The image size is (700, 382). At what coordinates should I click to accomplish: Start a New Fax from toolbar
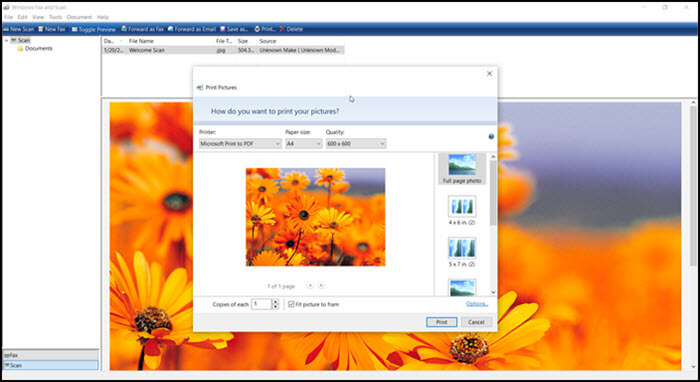[52, 29]
